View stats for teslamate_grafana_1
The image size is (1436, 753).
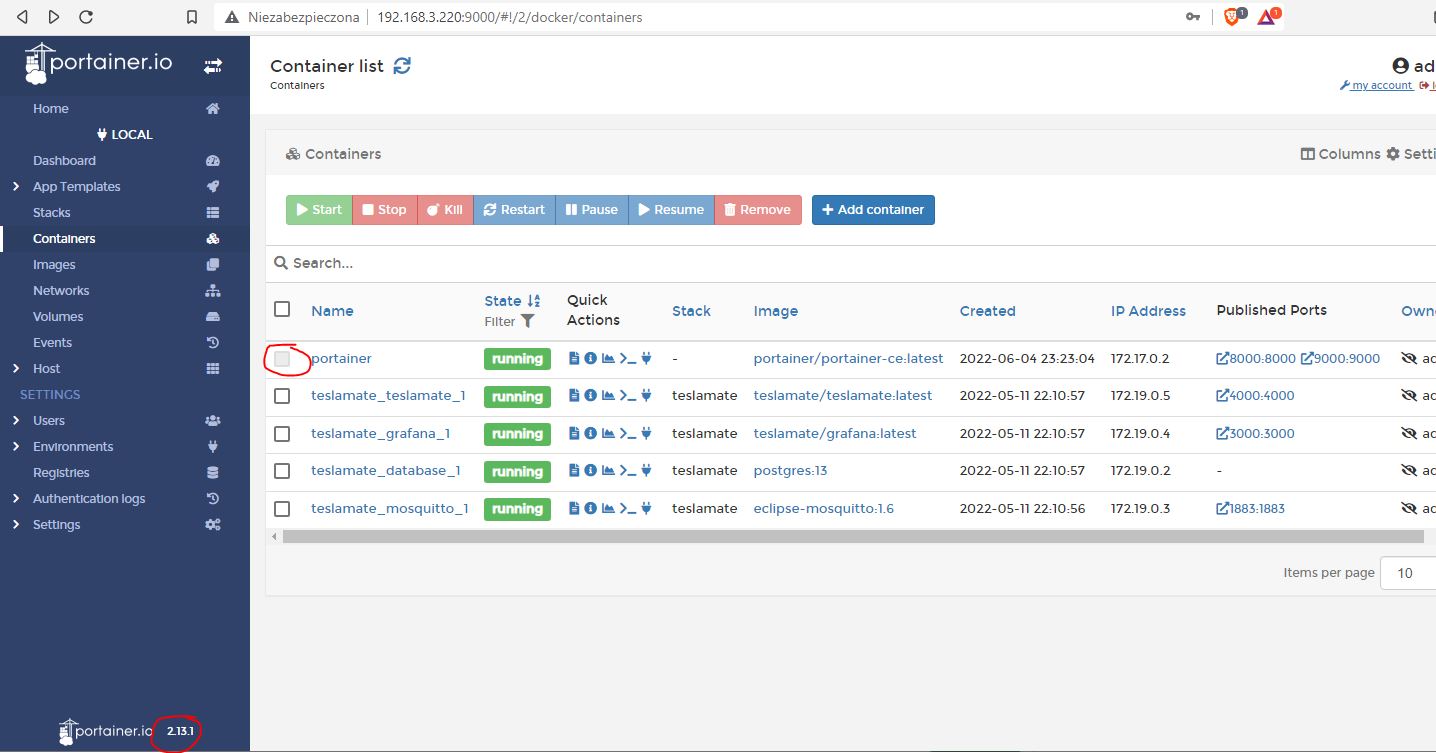point(608,433)
